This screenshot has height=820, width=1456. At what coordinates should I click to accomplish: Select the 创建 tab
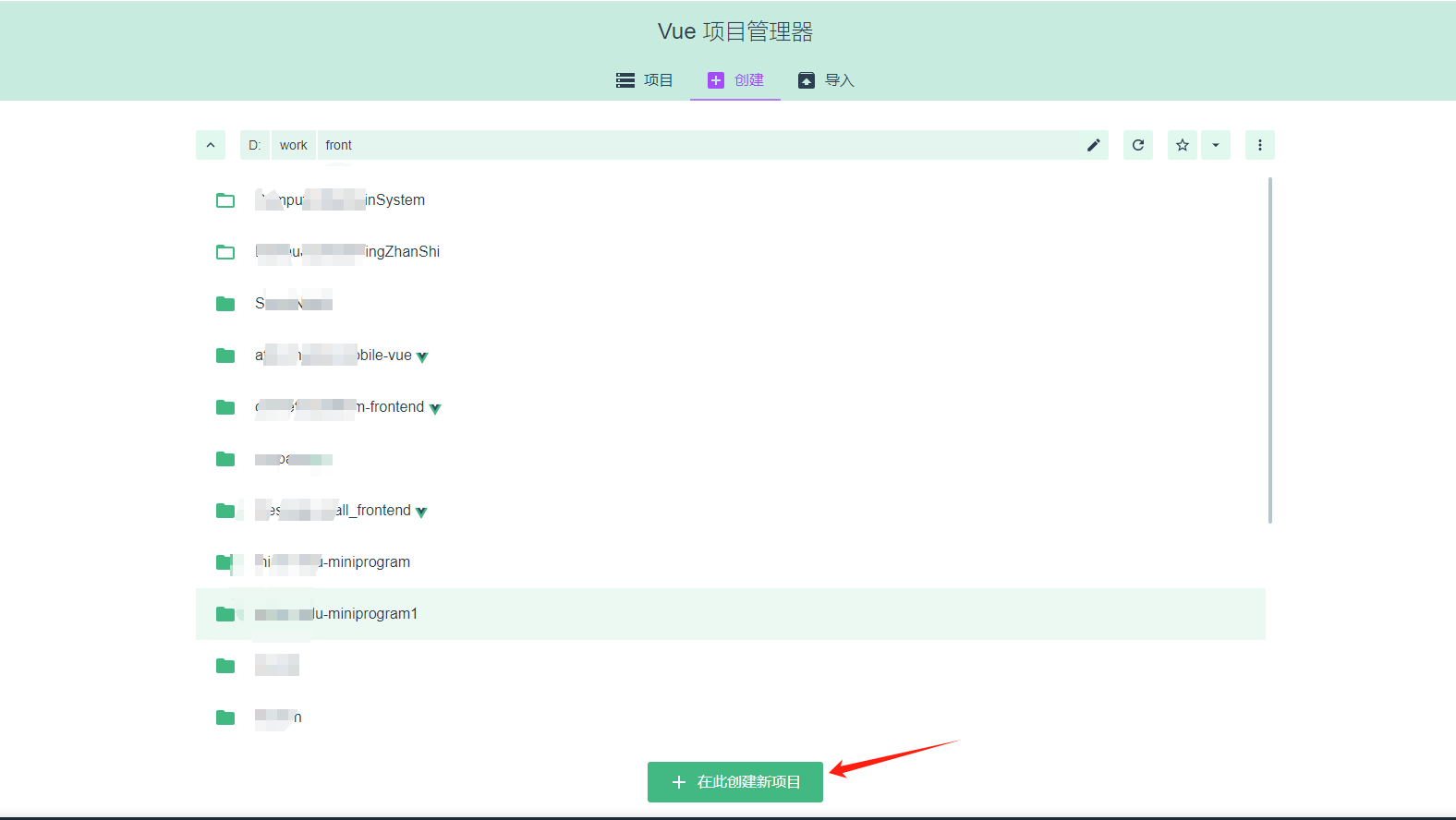tap(735, 80)
